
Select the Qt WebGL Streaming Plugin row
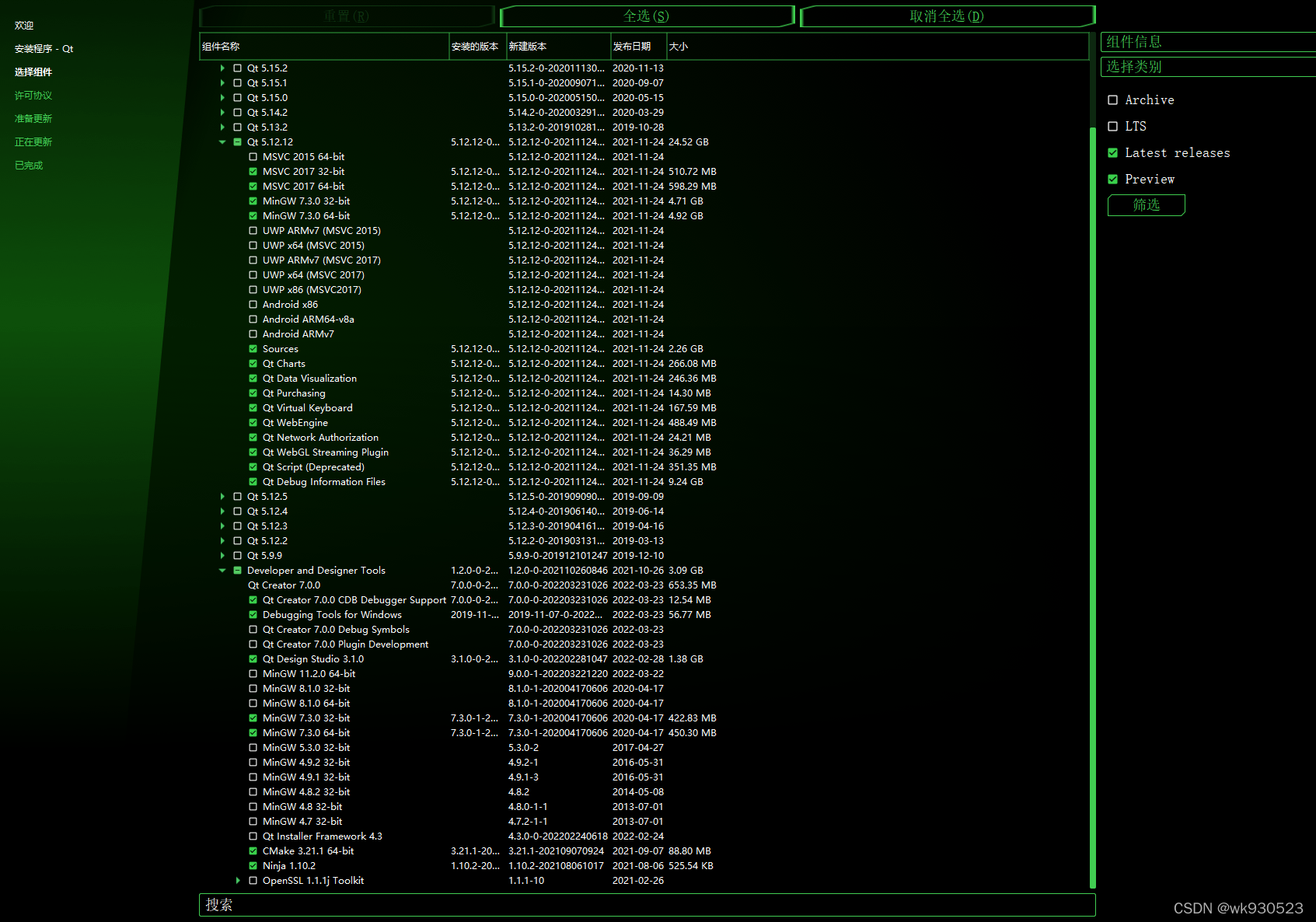pos(644,452)
